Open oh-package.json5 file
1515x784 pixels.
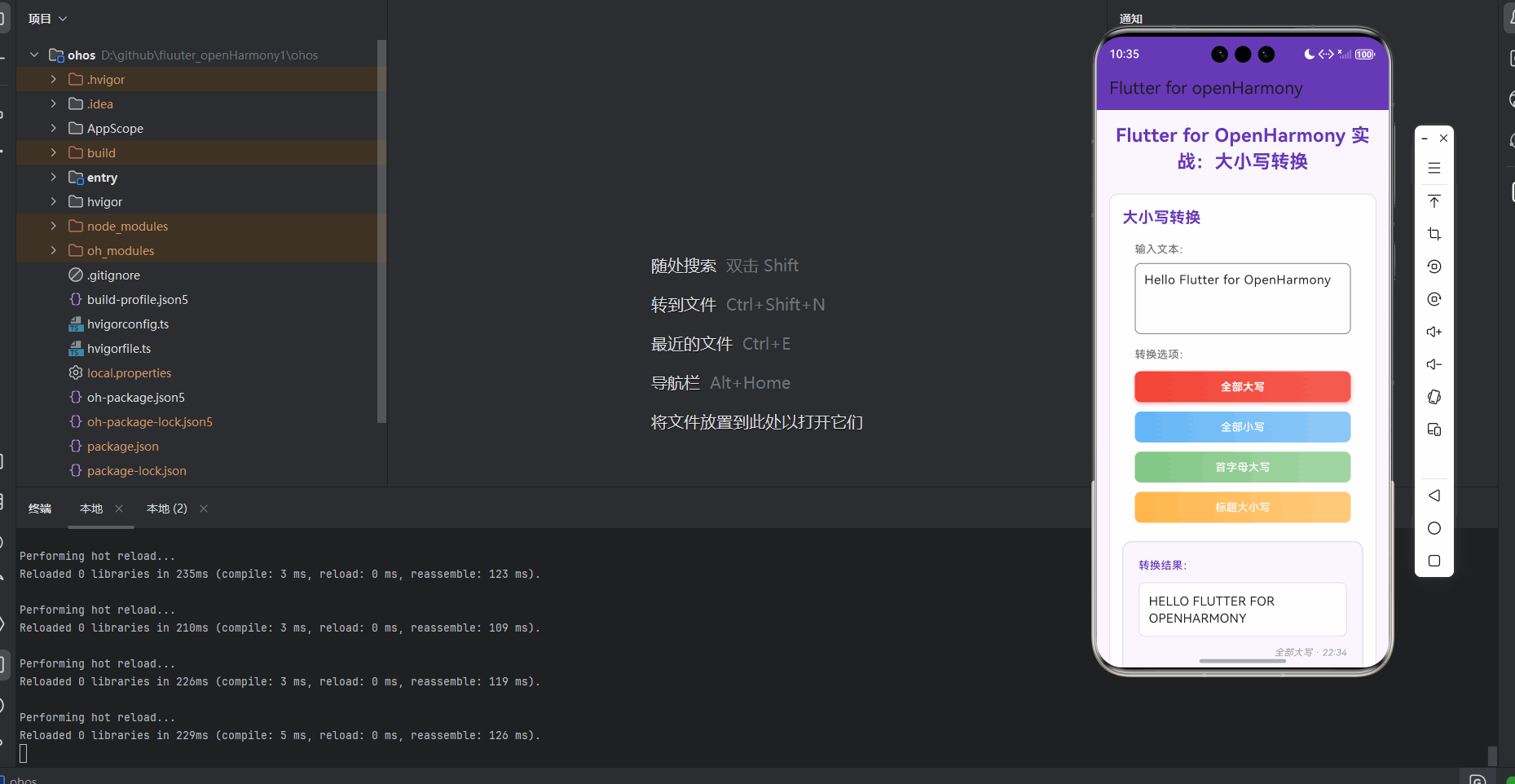click(135, 398)
